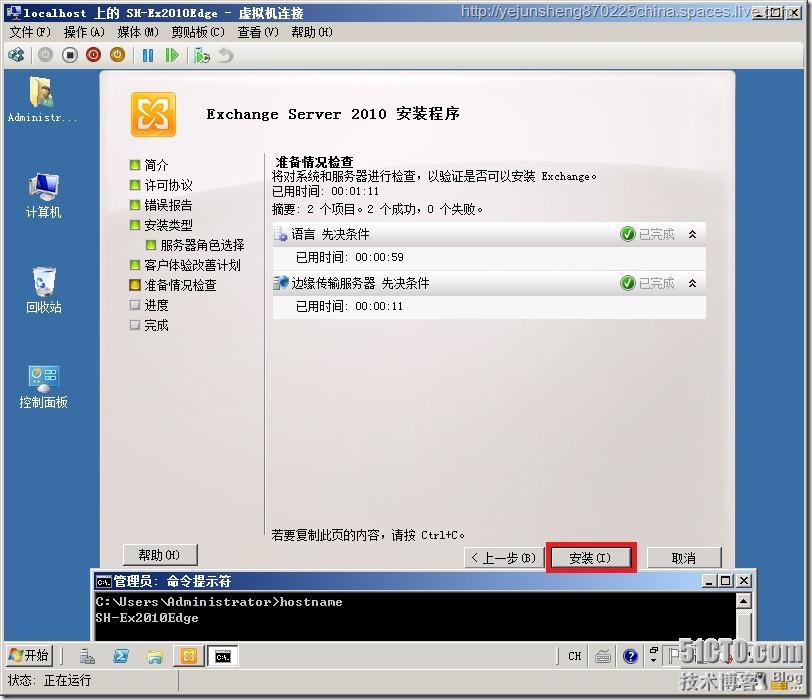
Task: Click the 取消 button
Action: pyautogui.click(x=684, y=558)
